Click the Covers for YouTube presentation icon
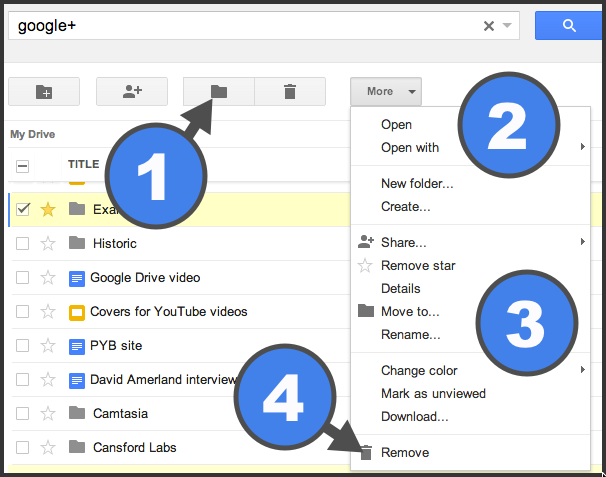 pos(77,313)
